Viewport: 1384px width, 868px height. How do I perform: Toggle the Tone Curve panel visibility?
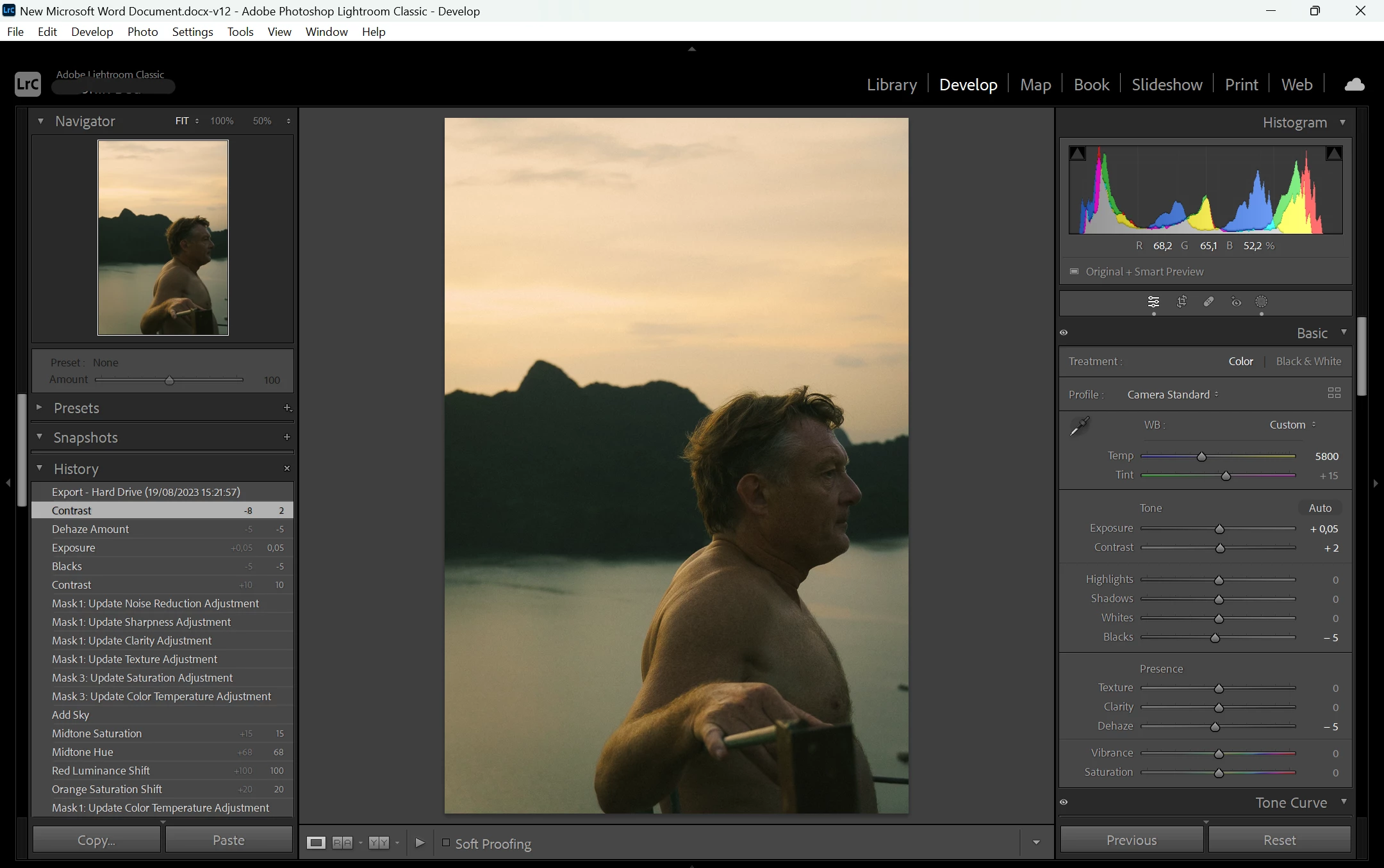1064,802
